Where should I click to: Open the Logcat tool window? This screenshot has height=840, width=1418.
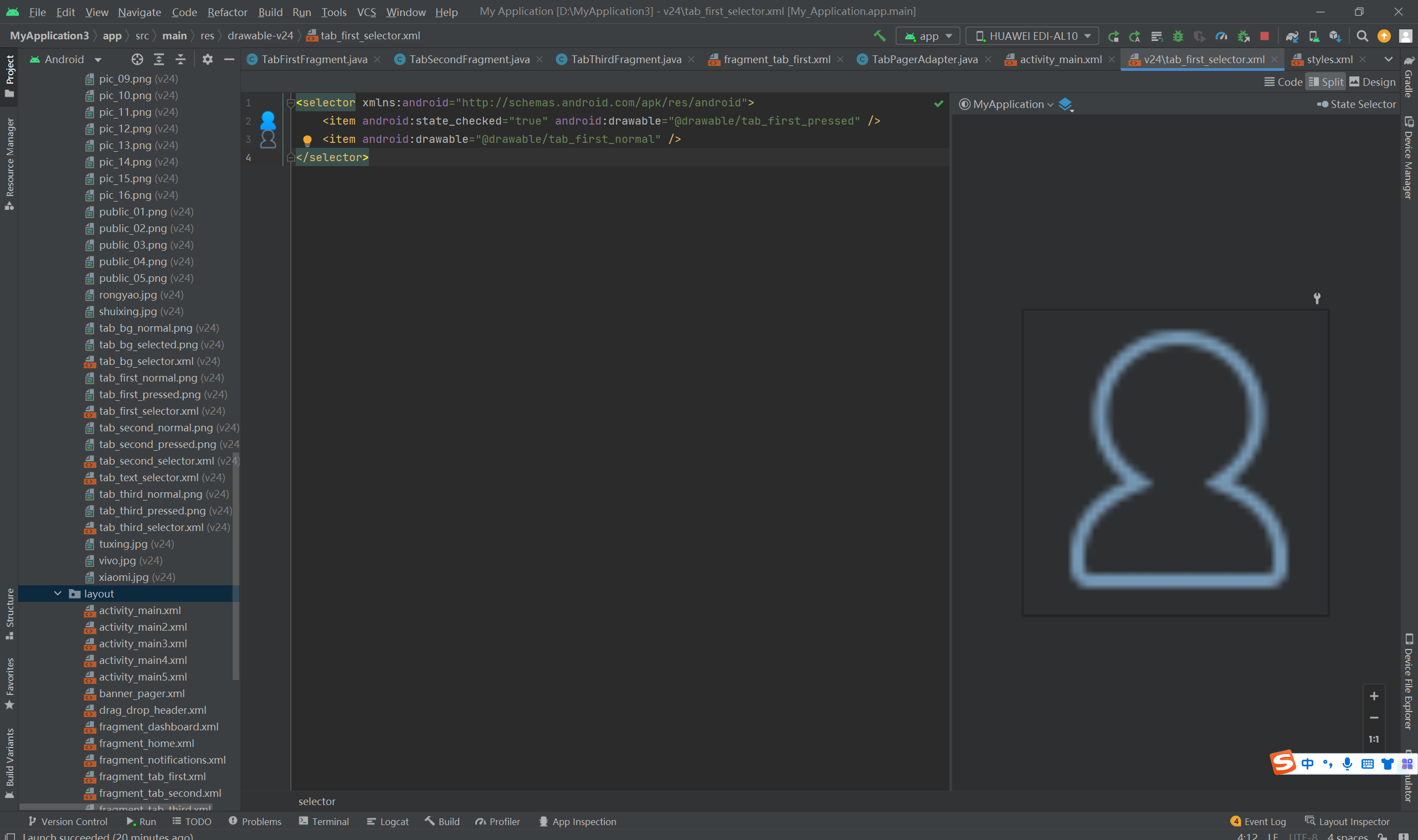(x=387, y=821)
